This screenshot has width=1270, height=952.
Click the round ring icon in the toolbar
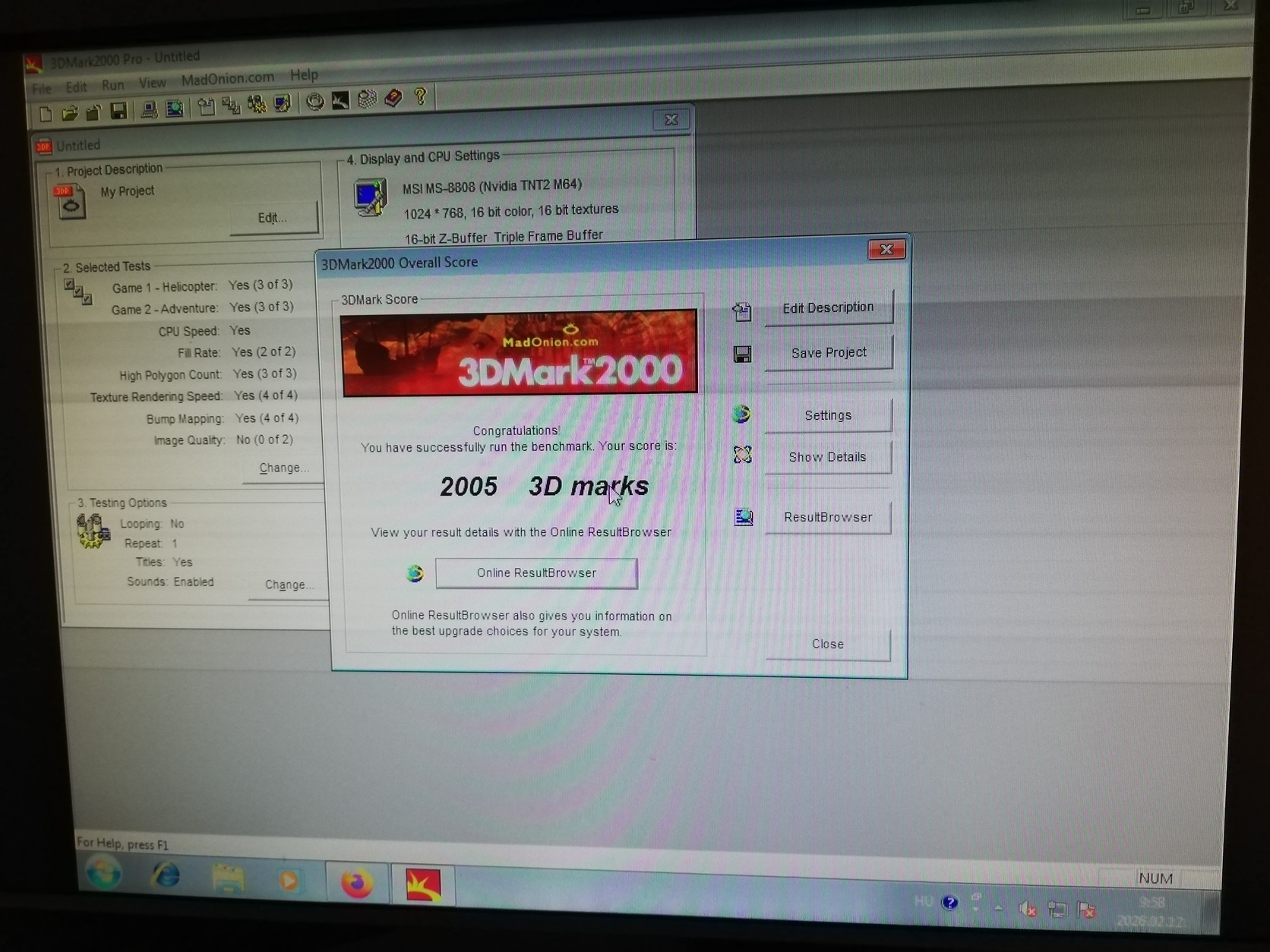pyautogui.click(x=315, y=102)
